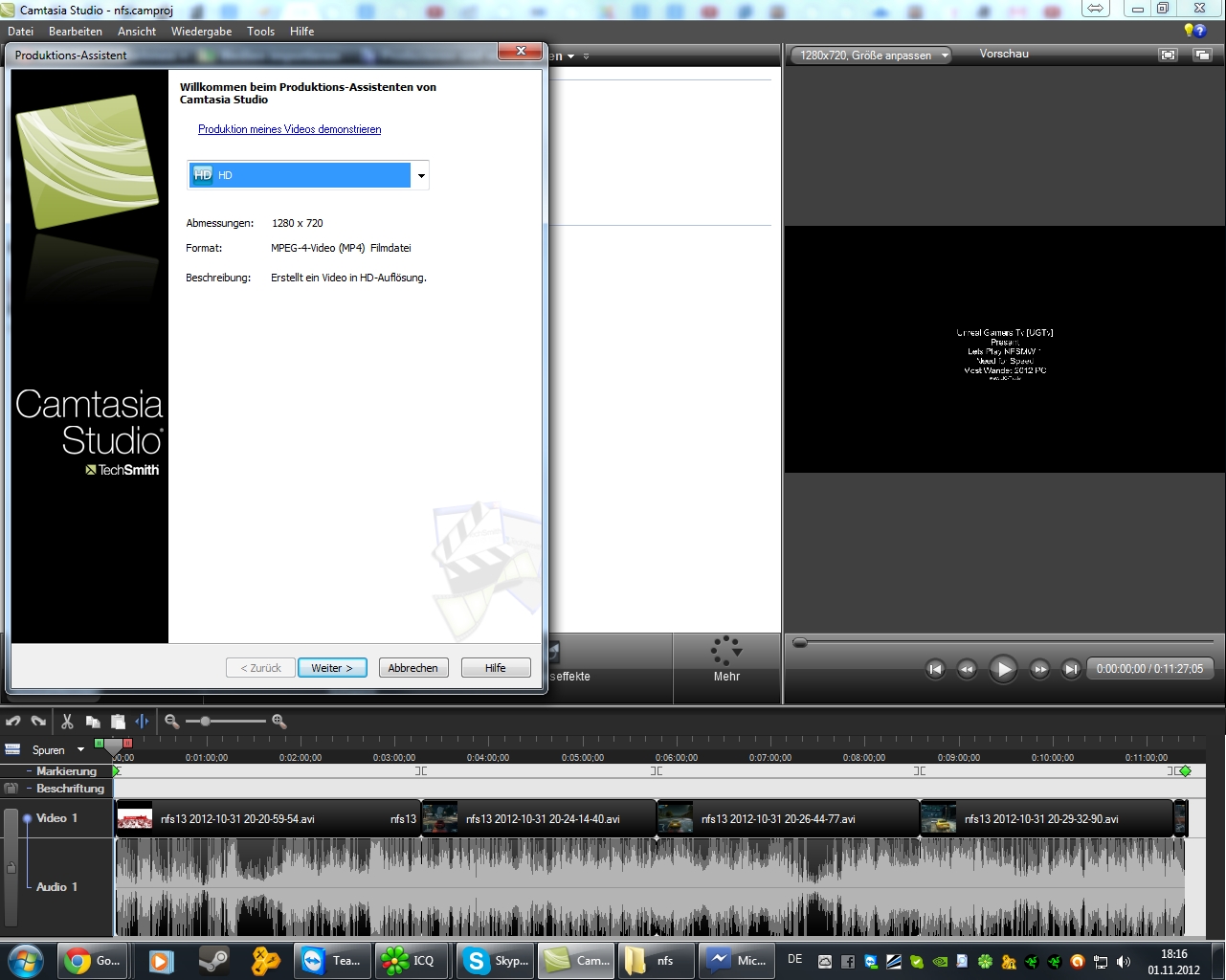Click the blue Split tool icon
The image size is (1226, 980).
click(142, 722)
